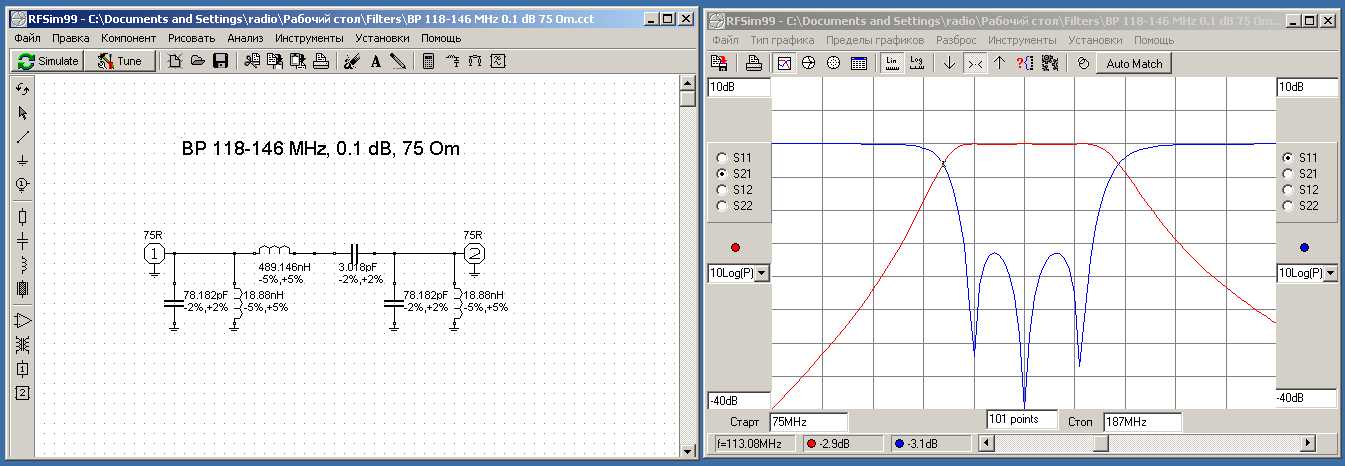Select S22 radio button on left panel
Screen dimensions: 1345x466
[x=721, y=206]
